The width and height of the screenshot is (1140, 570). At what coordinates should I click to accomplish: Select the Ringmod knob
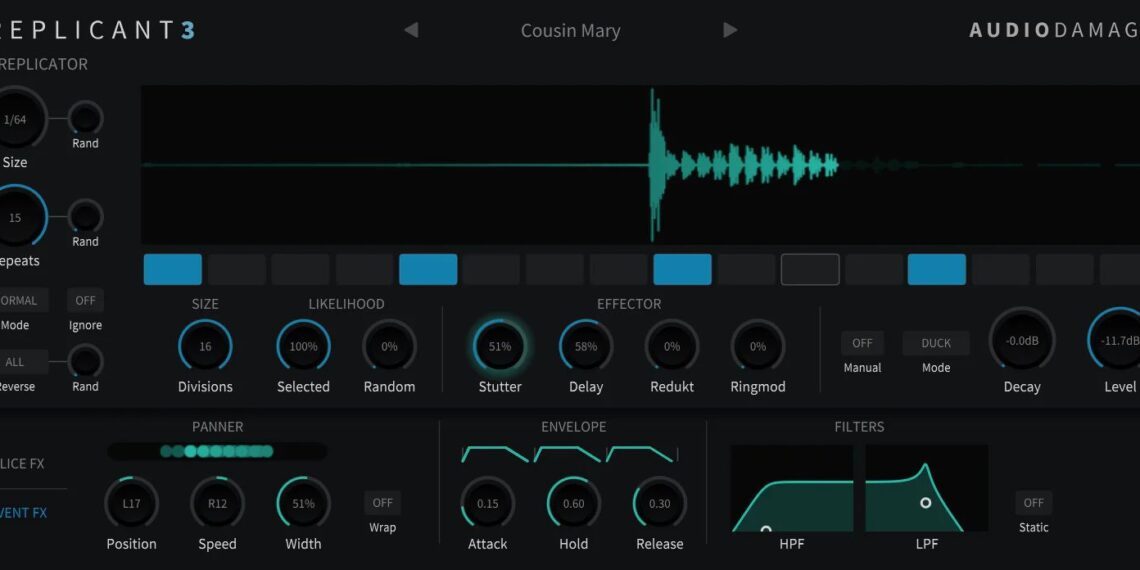pyautogui.click(x=758, y=347)
